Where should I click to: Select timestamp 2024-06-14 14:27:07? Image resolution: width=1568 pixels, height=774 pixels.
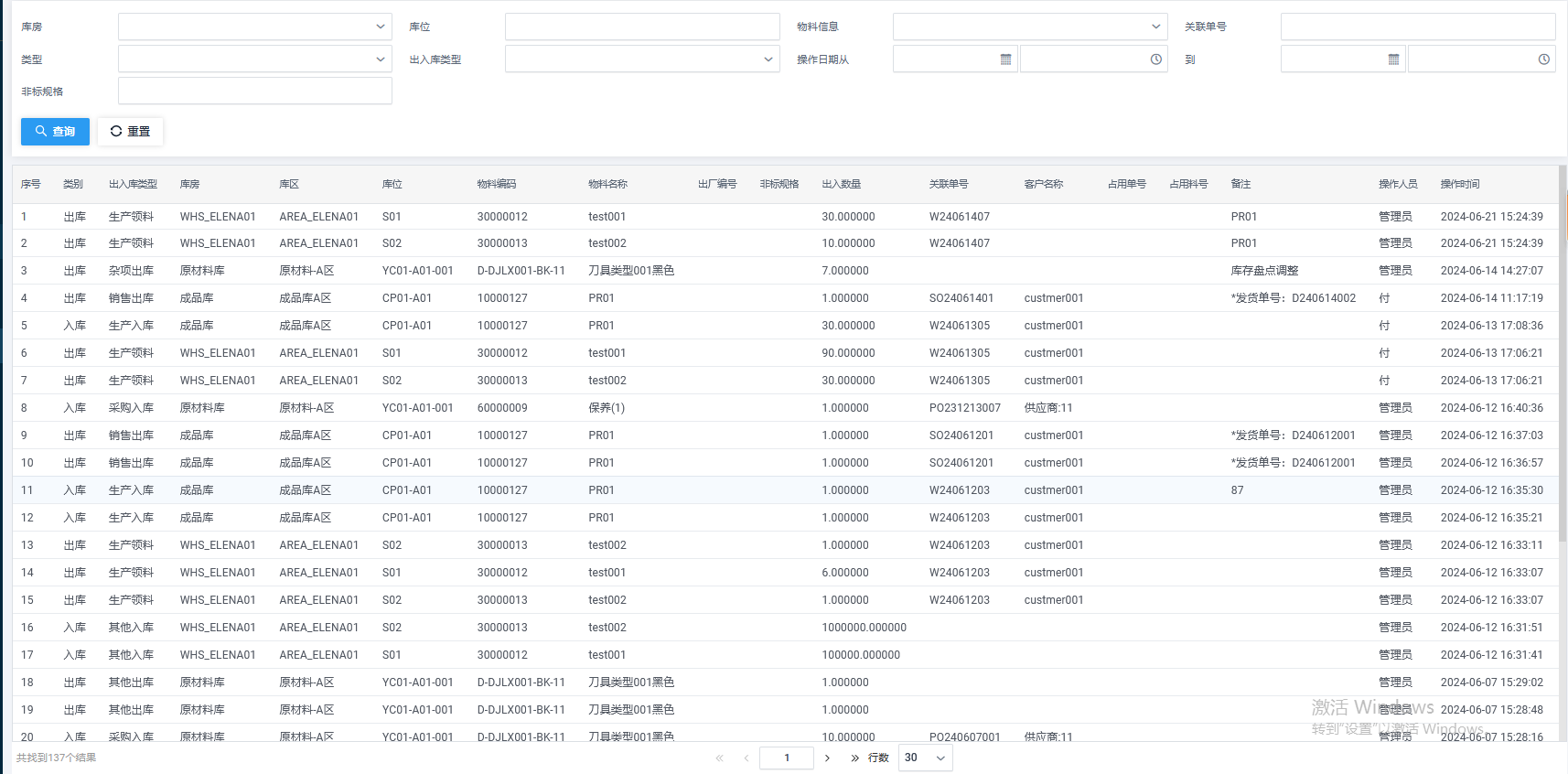[1492, 271]
